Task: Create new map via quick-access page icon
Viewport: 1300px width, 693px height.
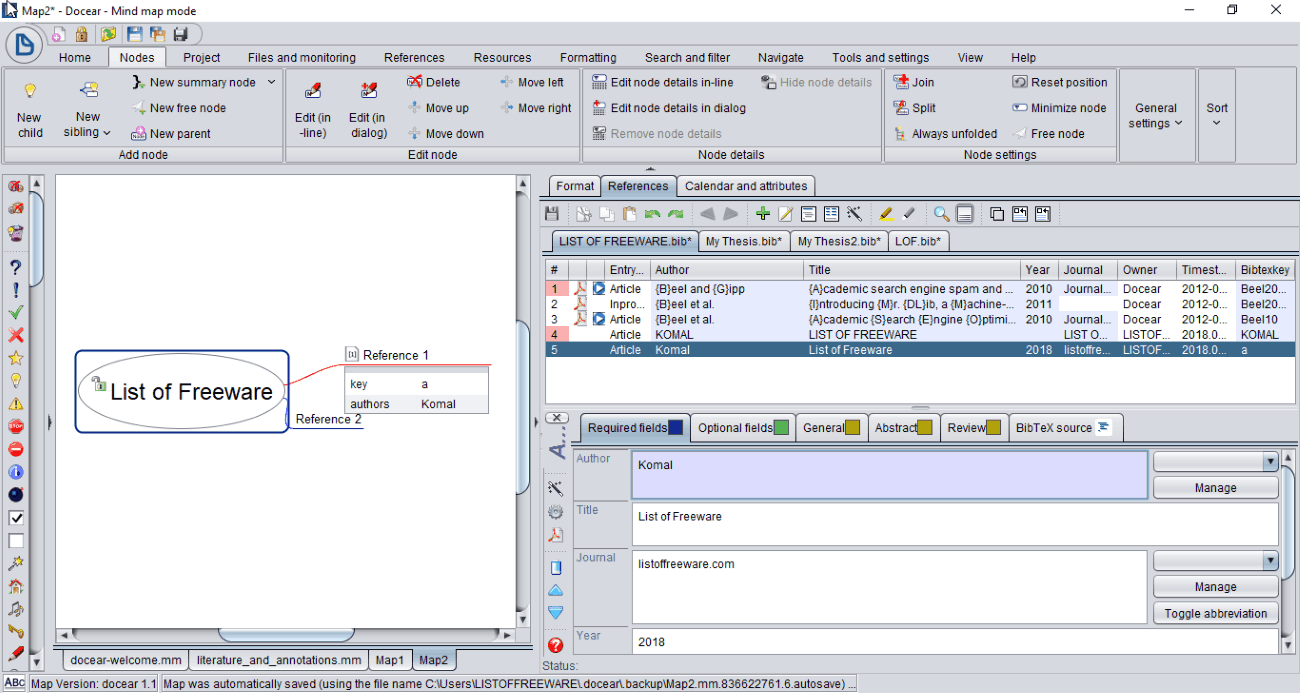Action: tap(59, 34)
